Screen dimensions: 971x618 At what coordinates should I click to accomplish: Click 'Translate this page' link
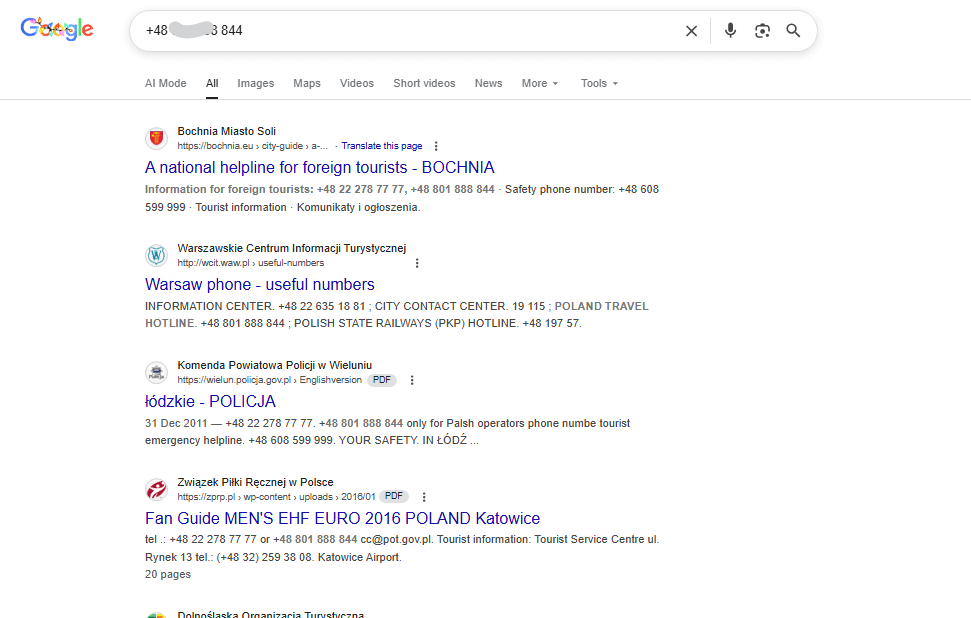click(382, 146)
